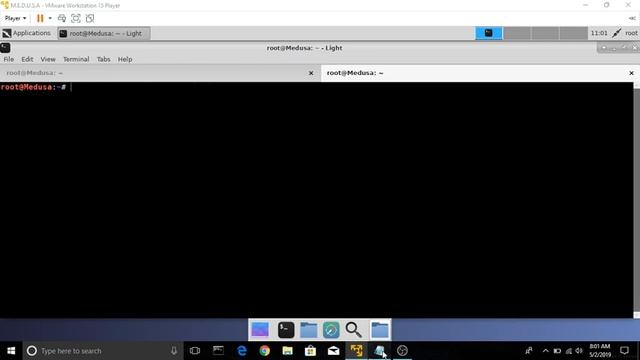The image size is (640, 360).
Task: Toggle VMware Unity mode icon
Action: pyautogui.click(x=90, y=18)
